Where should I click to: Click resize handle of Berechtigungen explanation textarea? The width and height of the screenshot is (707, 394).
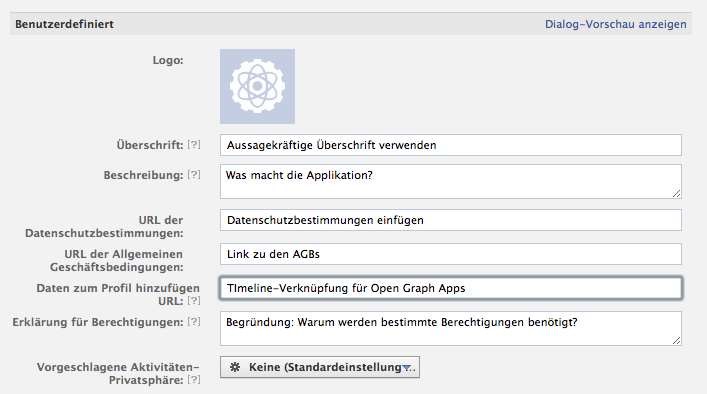click(676, 341)
